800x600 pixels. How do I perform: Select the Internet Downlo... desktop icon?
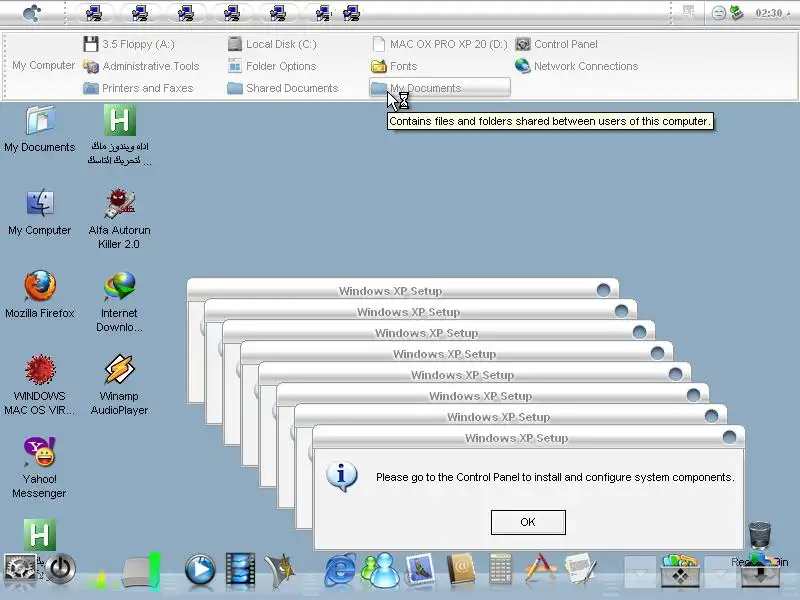pyautogui.click(x=119, y=302)
